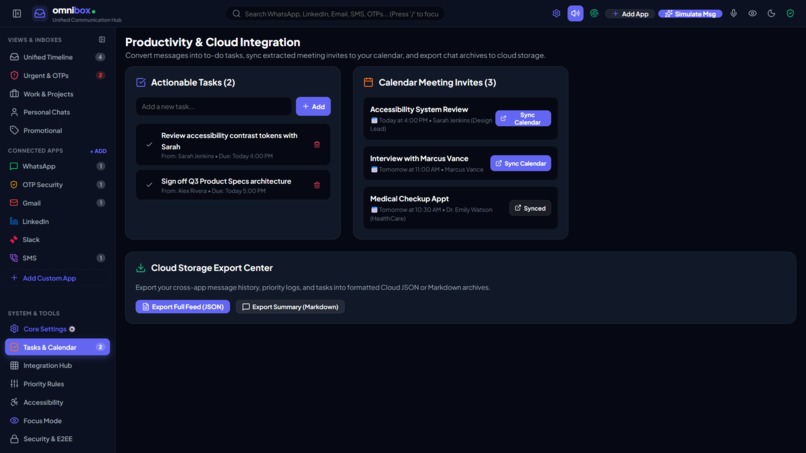Click Export Full Feed (JSON) button
This screenshot has height=453, width=806.
click(182, 307)
